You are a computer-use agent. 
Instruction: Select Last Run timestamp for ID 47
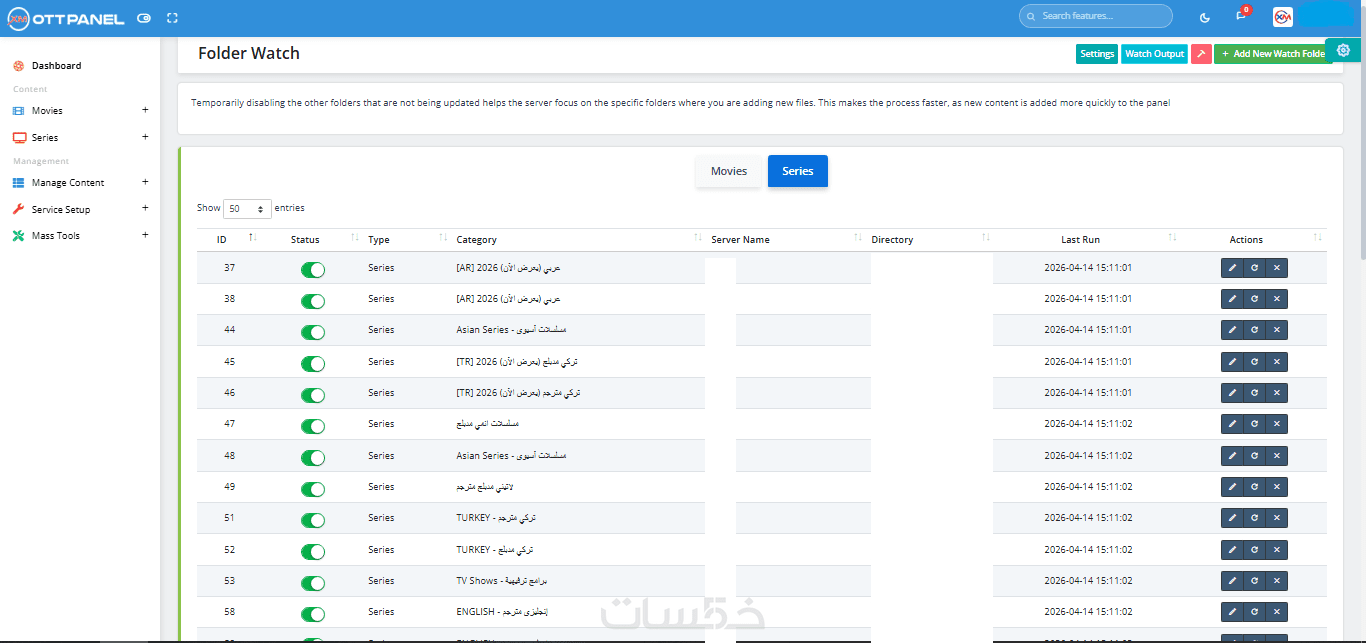[1088, 424]
